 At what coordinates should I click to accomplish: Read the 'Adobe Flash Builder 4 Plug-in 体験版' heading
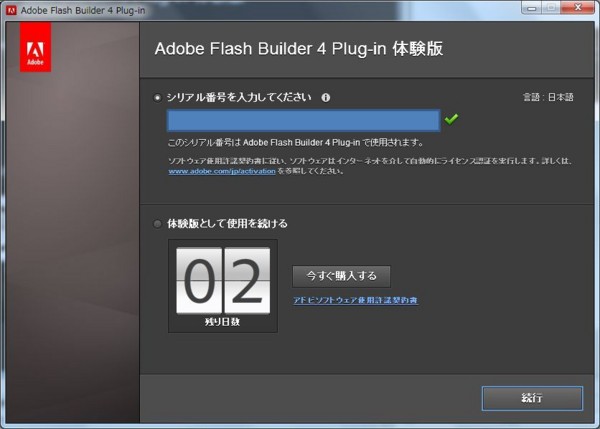pos(299,49)
